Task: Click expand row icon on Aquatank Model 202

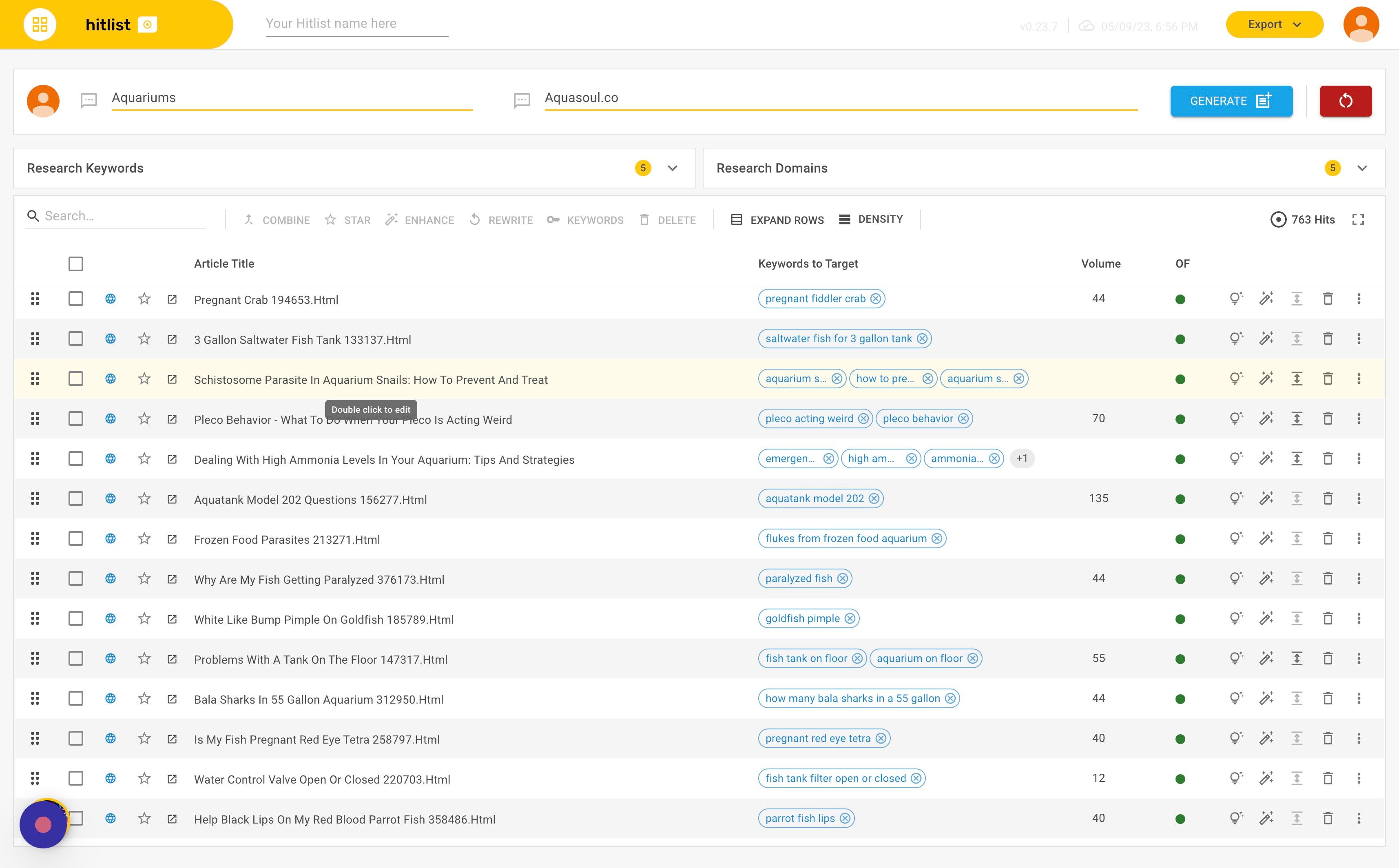Action: tap(1296, 498)
